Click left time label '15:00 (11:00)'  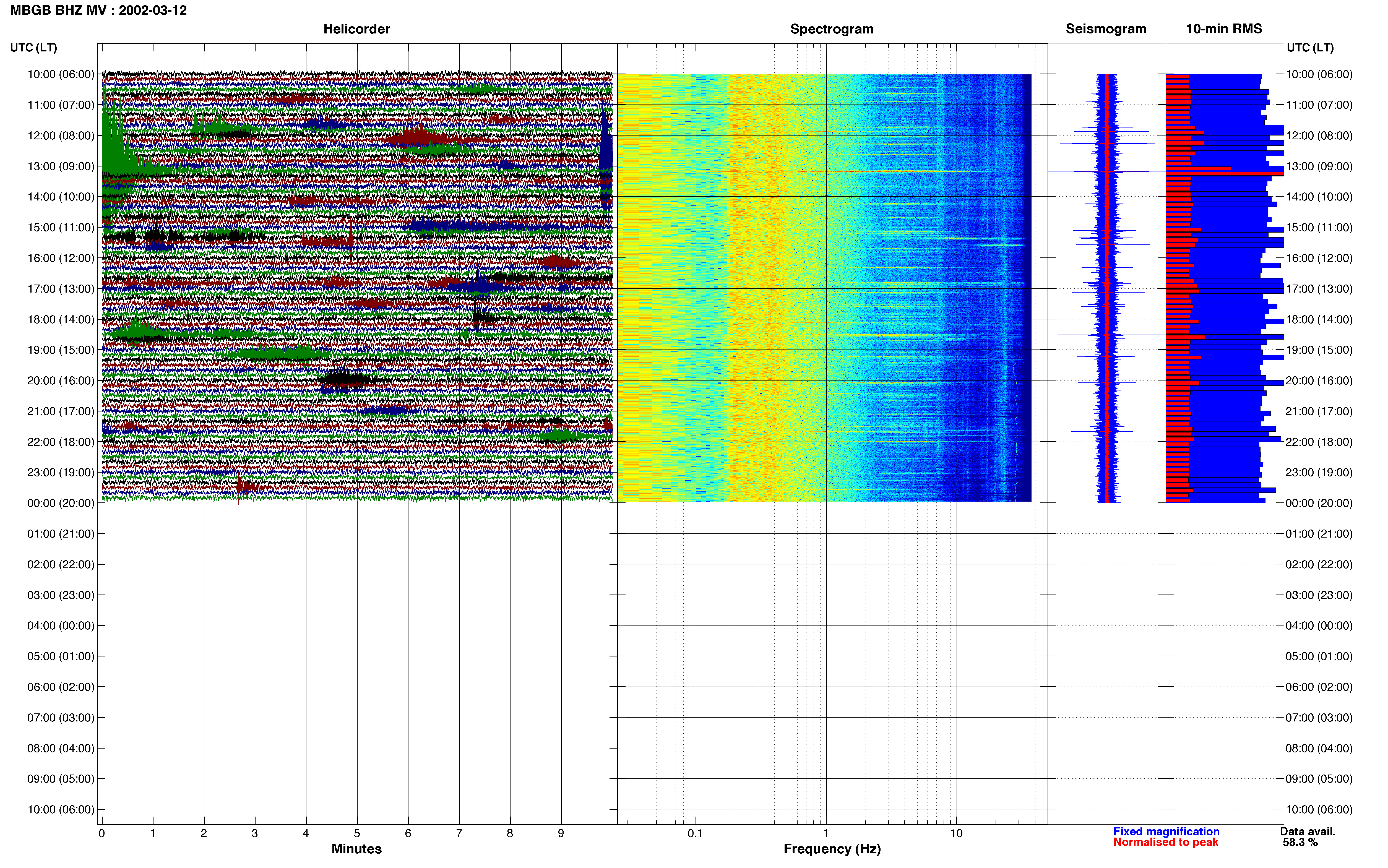click(61, 227)
